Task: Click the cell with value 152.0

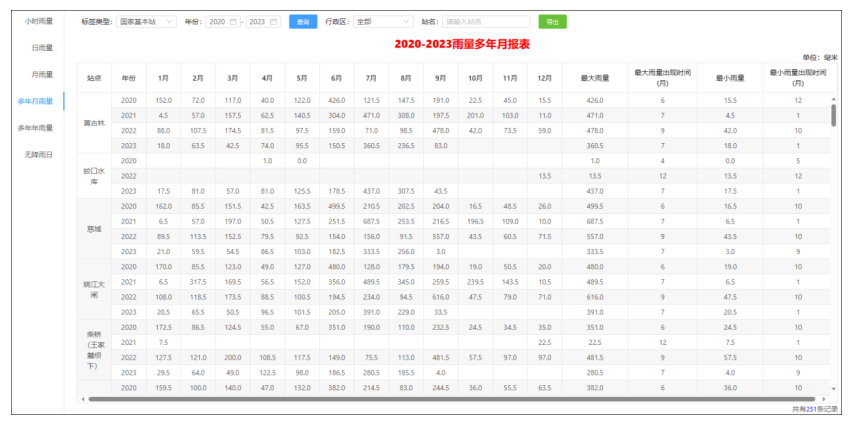Action: coord(163,100)
